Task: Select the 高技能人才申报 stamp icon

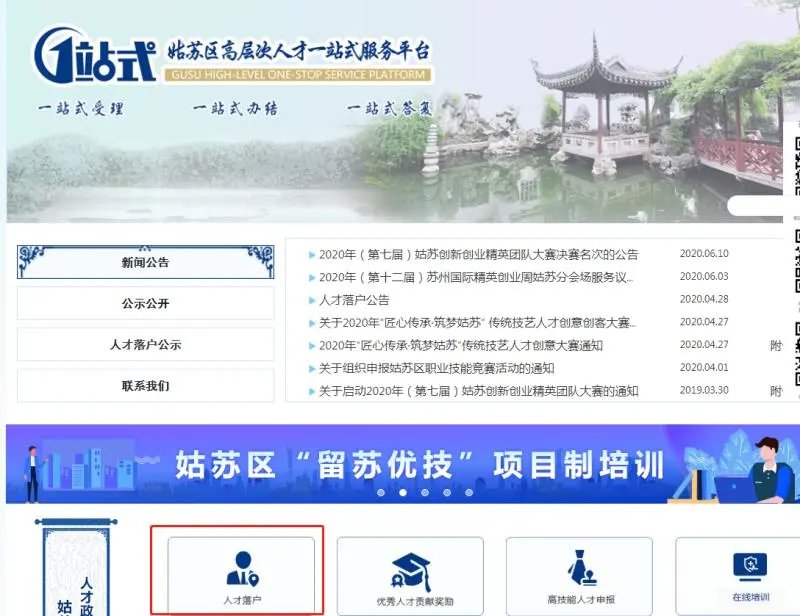Action: tap(581, 568)
